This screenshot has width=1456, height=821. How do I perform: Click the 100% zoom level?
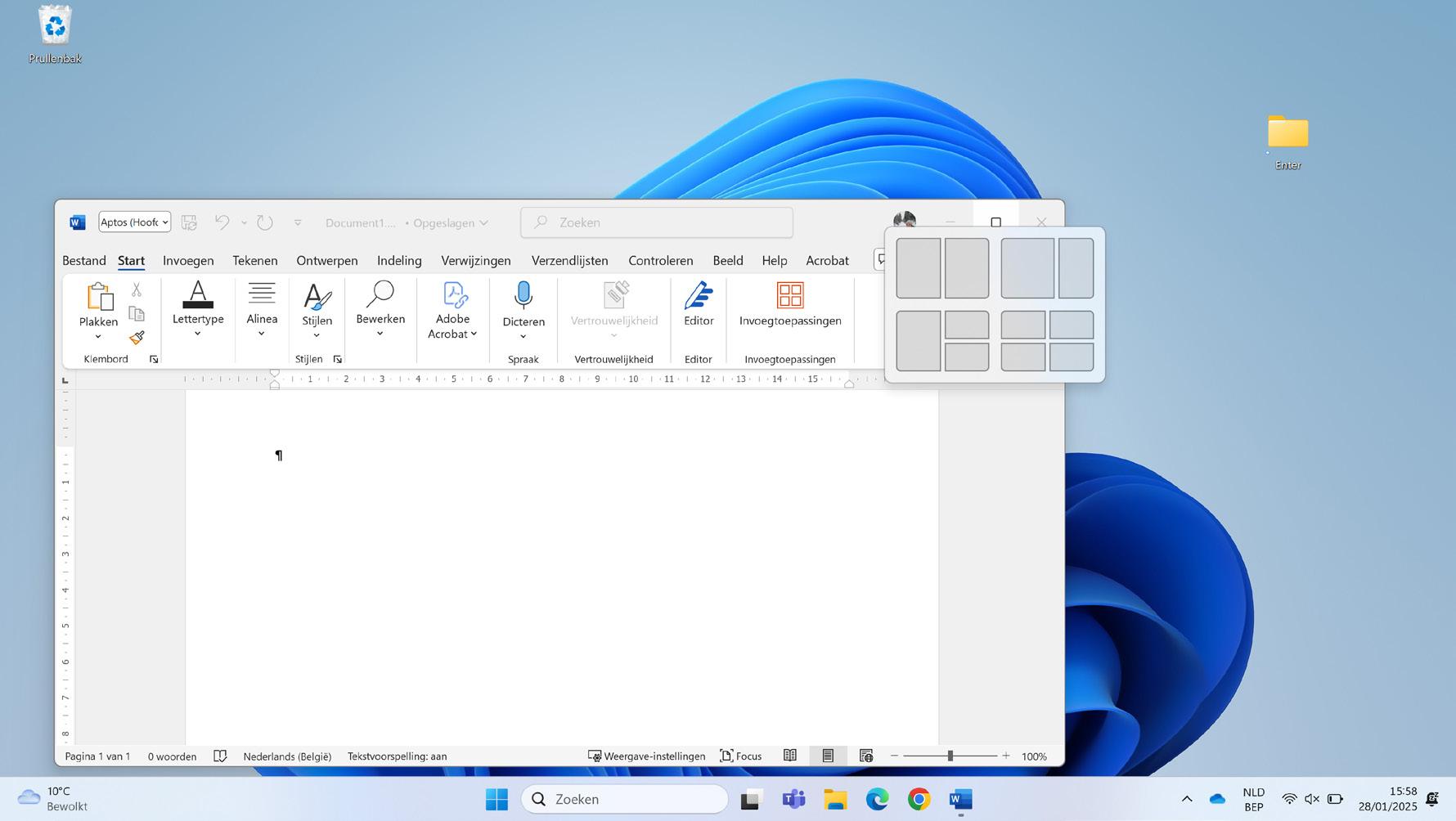[x=1034, y=756]
